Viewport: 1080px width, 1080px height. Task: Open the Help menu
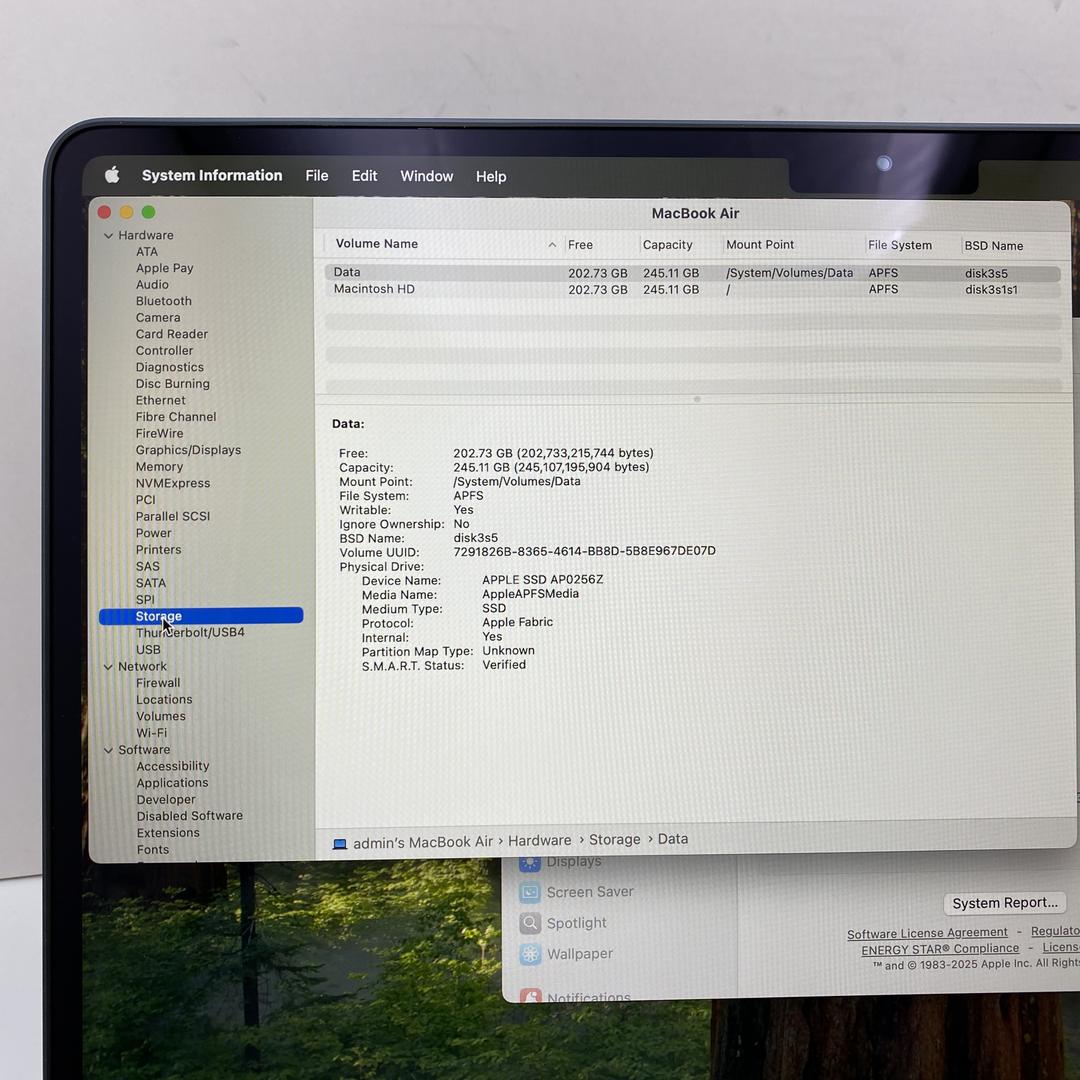491,177
